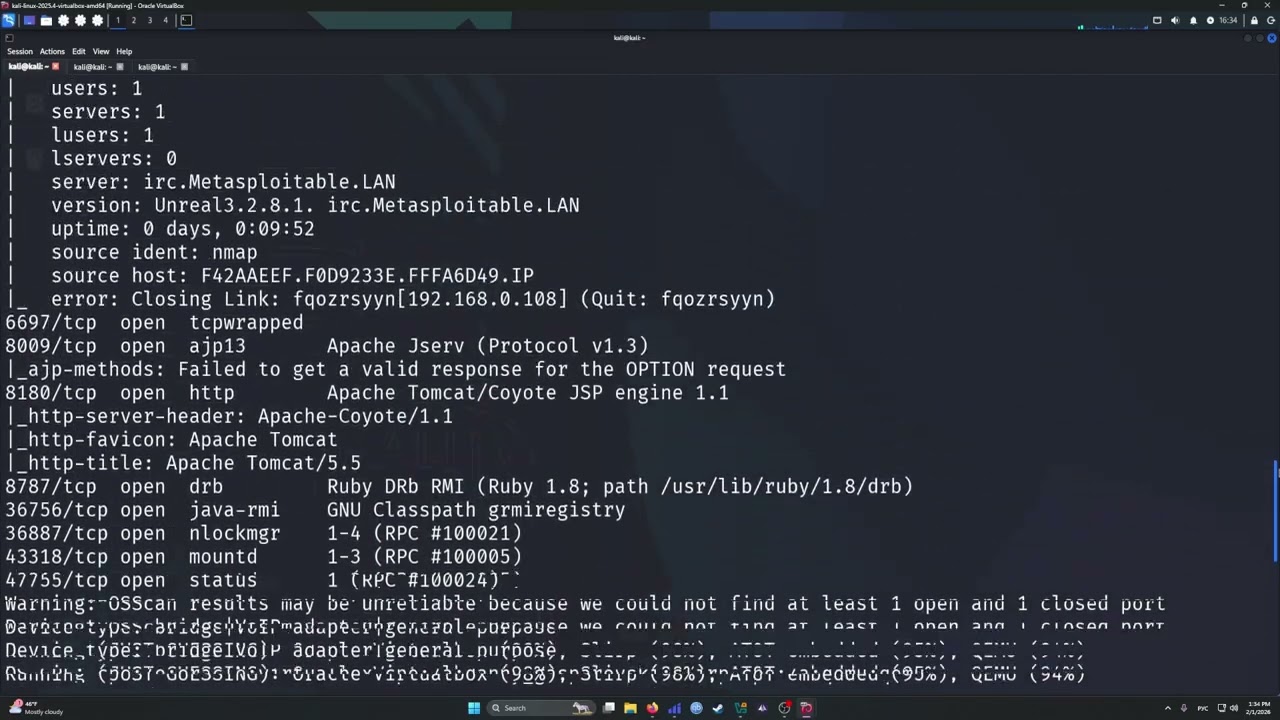This screenshot has width=1280, height=720.
Task: Click '_http-title: Apache Tomcat/5.5' text
Action: [184, 463]
